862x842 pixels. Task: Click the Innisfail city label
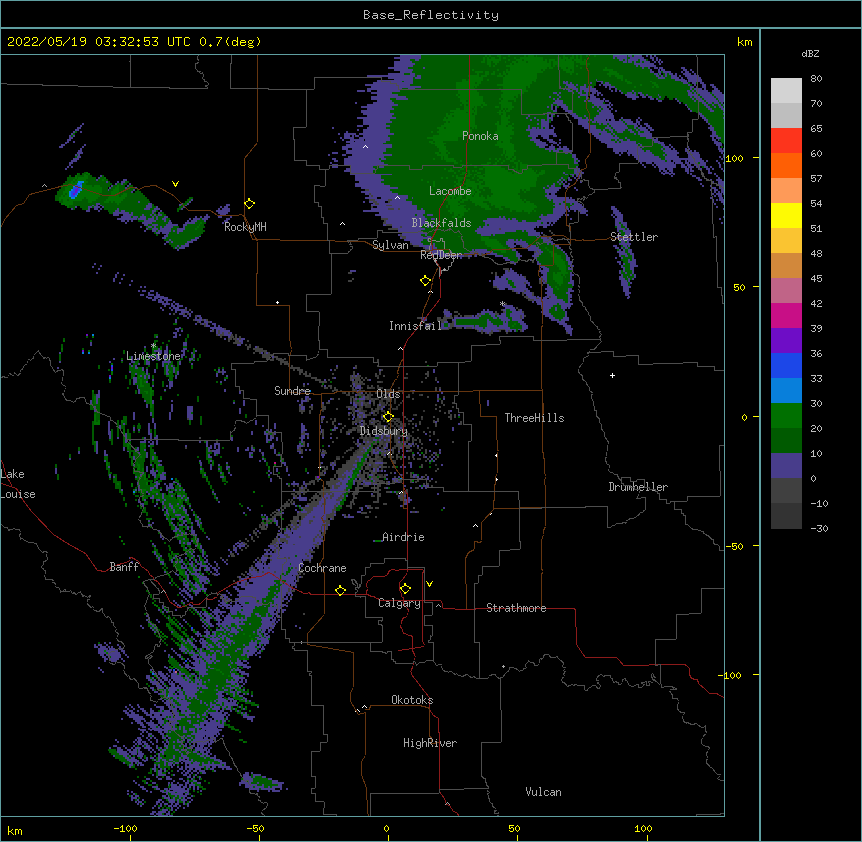tap(415, 326)
